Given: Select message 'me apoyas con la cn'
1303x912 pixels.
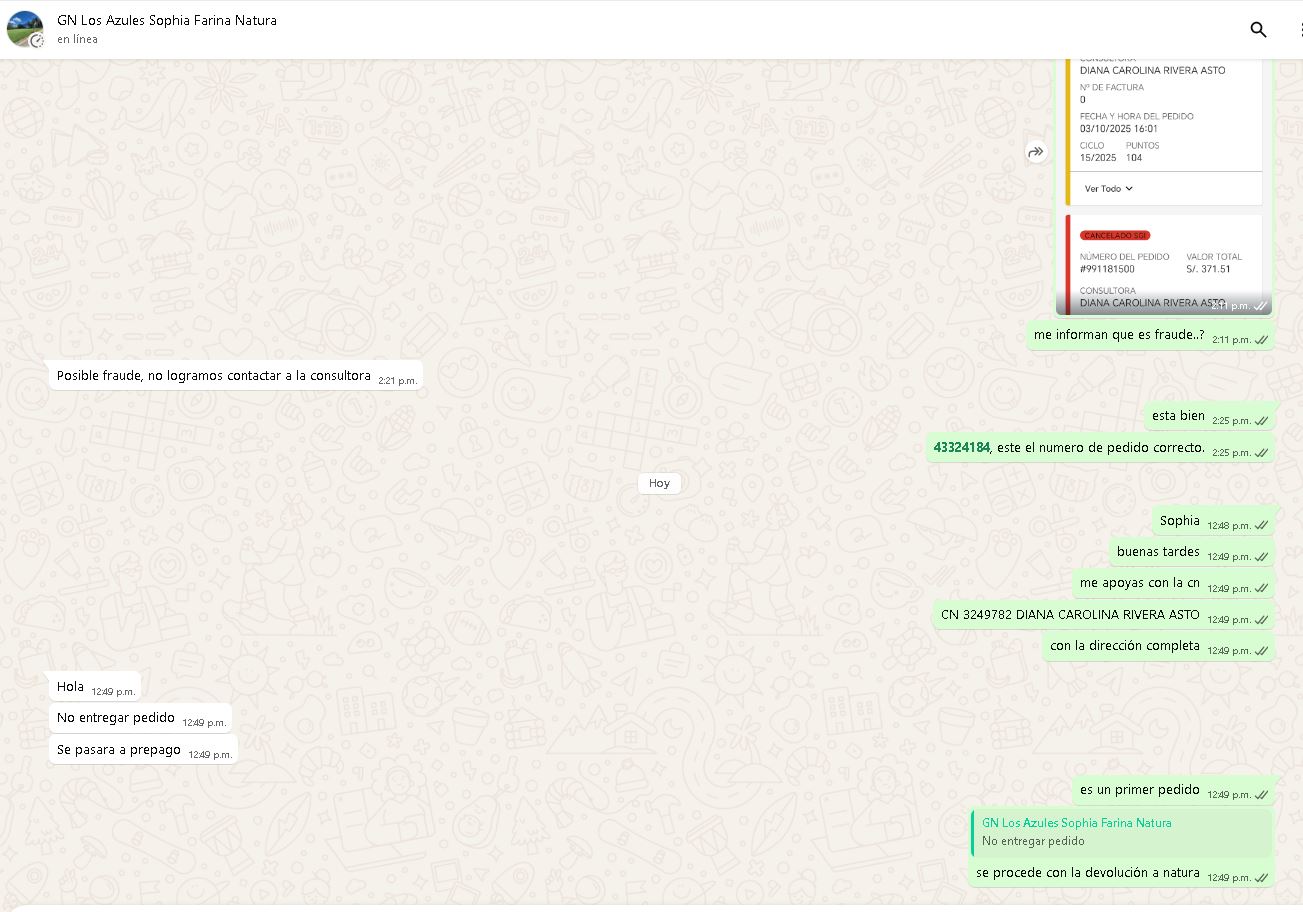Looking at the screenshot, I should (x=1174, y=583).
